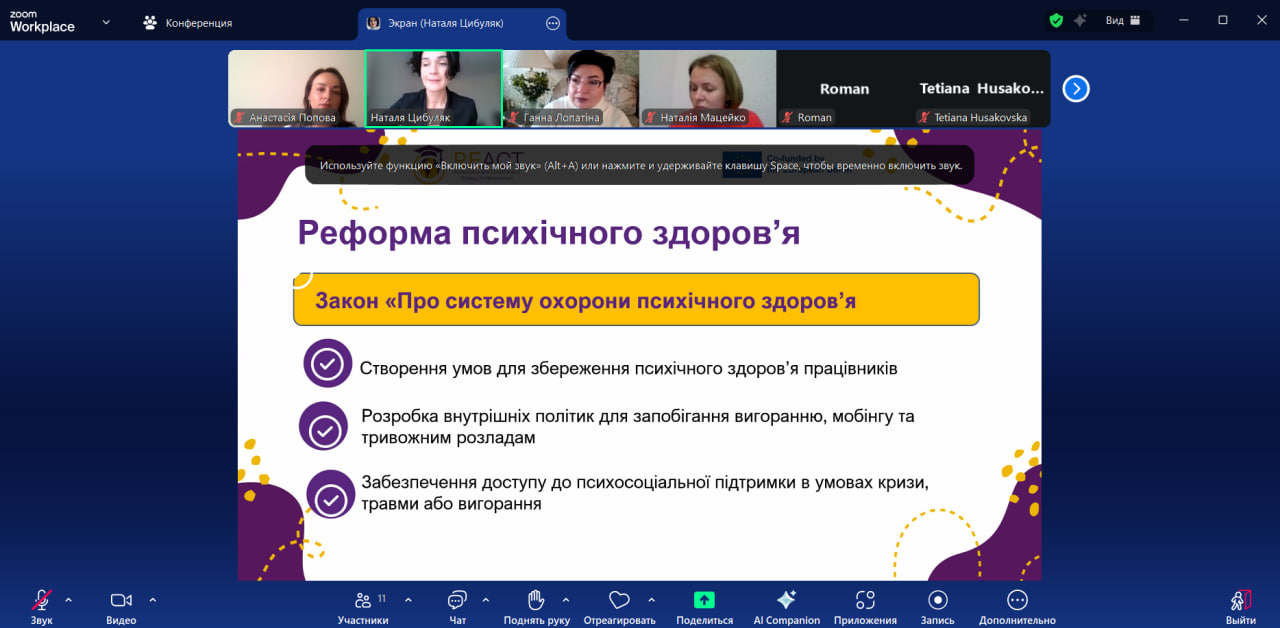Select the Конференция tab at top
The width and height of the screenshot is (1280, 628).
(188, 22)
